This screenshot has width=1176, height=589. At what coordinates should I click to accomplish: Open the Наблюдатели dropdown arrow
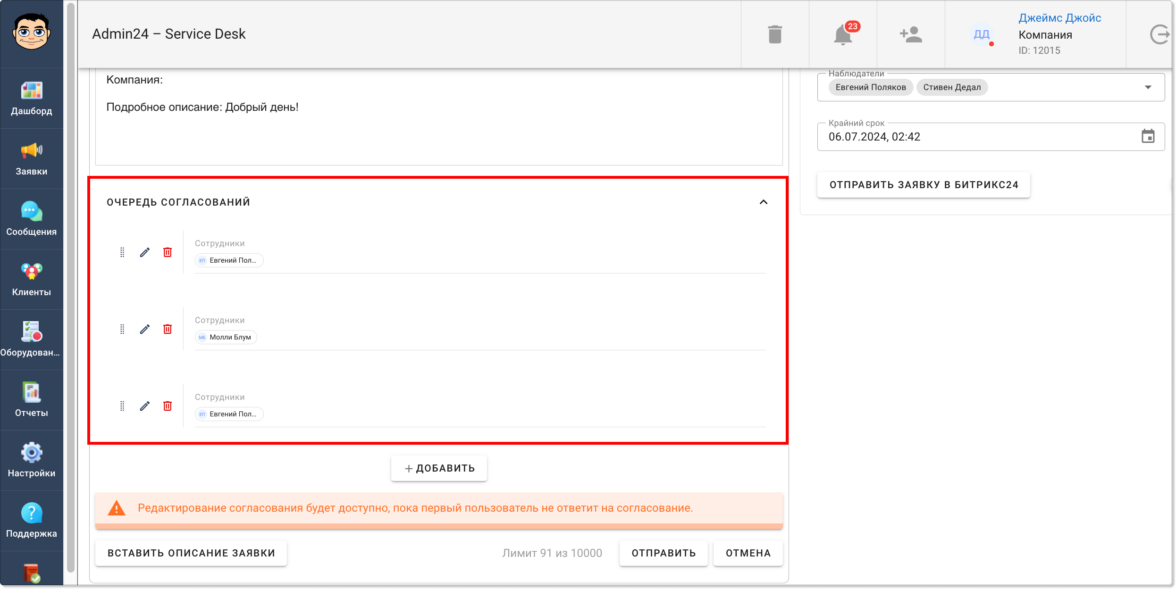[x=1148, y=88]
